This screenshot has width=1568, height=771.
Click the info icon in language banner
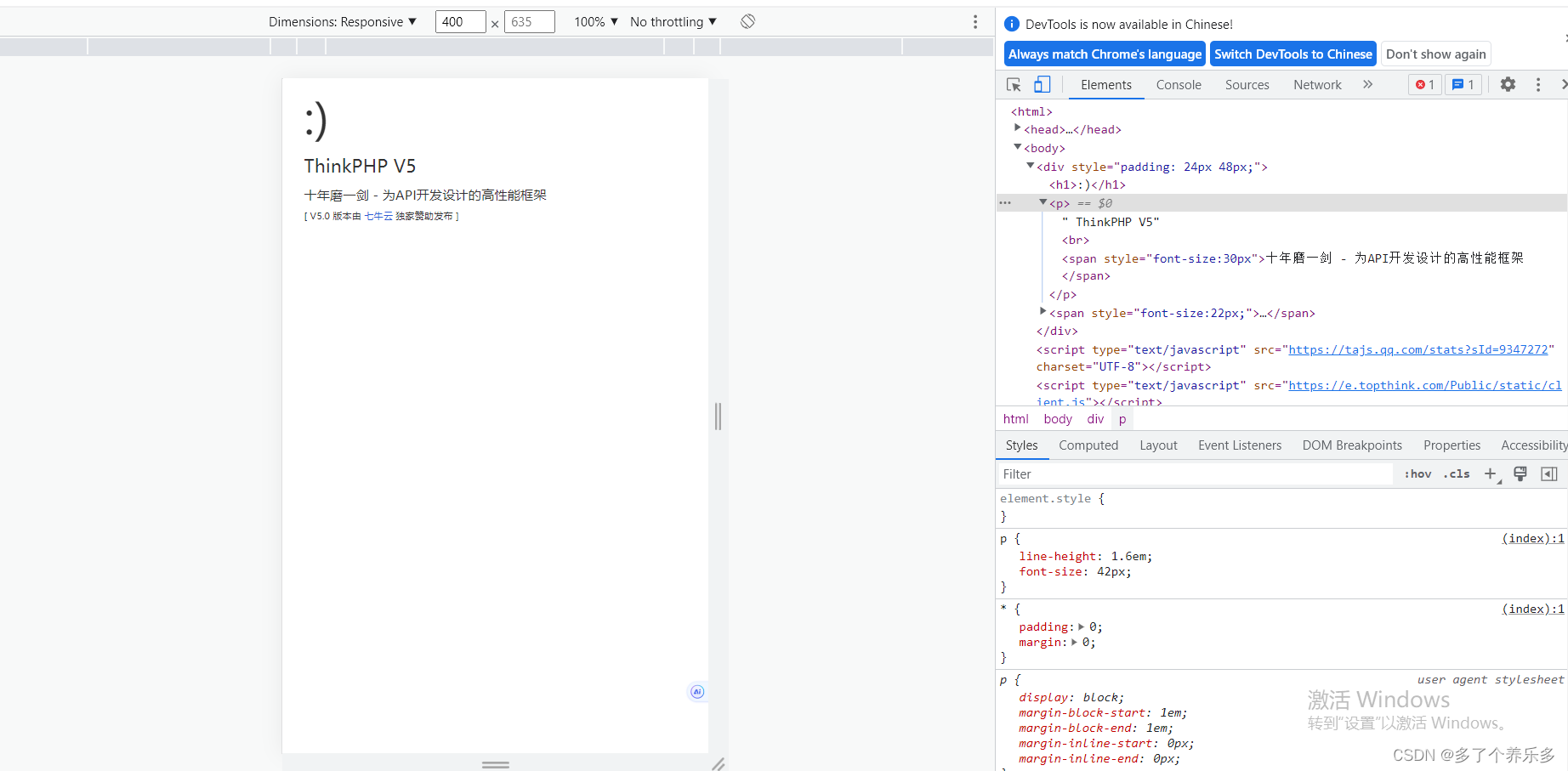tap(1012, 24)
